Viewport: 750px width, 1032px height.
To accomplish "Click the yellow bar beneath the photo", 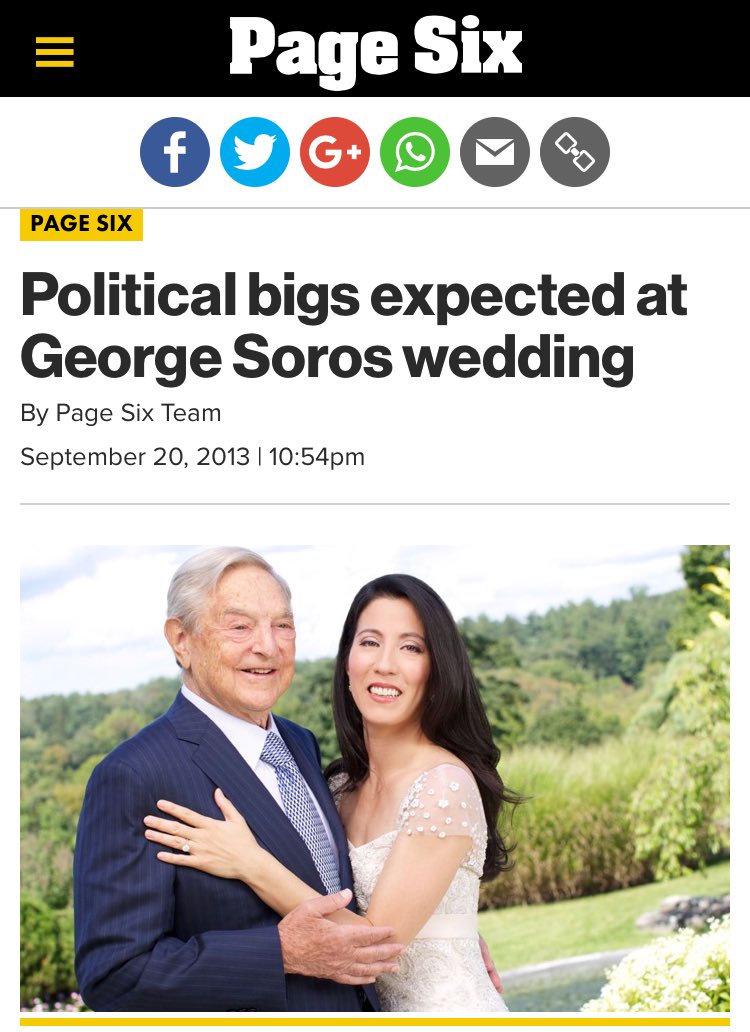I will tap(375, 1021).
